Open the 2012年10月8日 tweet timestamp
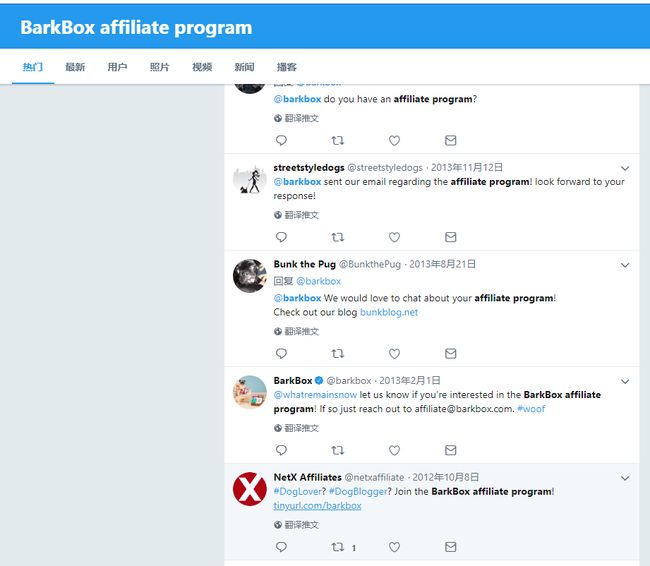Viewport: 650px width, 566px height. point(446,477)
